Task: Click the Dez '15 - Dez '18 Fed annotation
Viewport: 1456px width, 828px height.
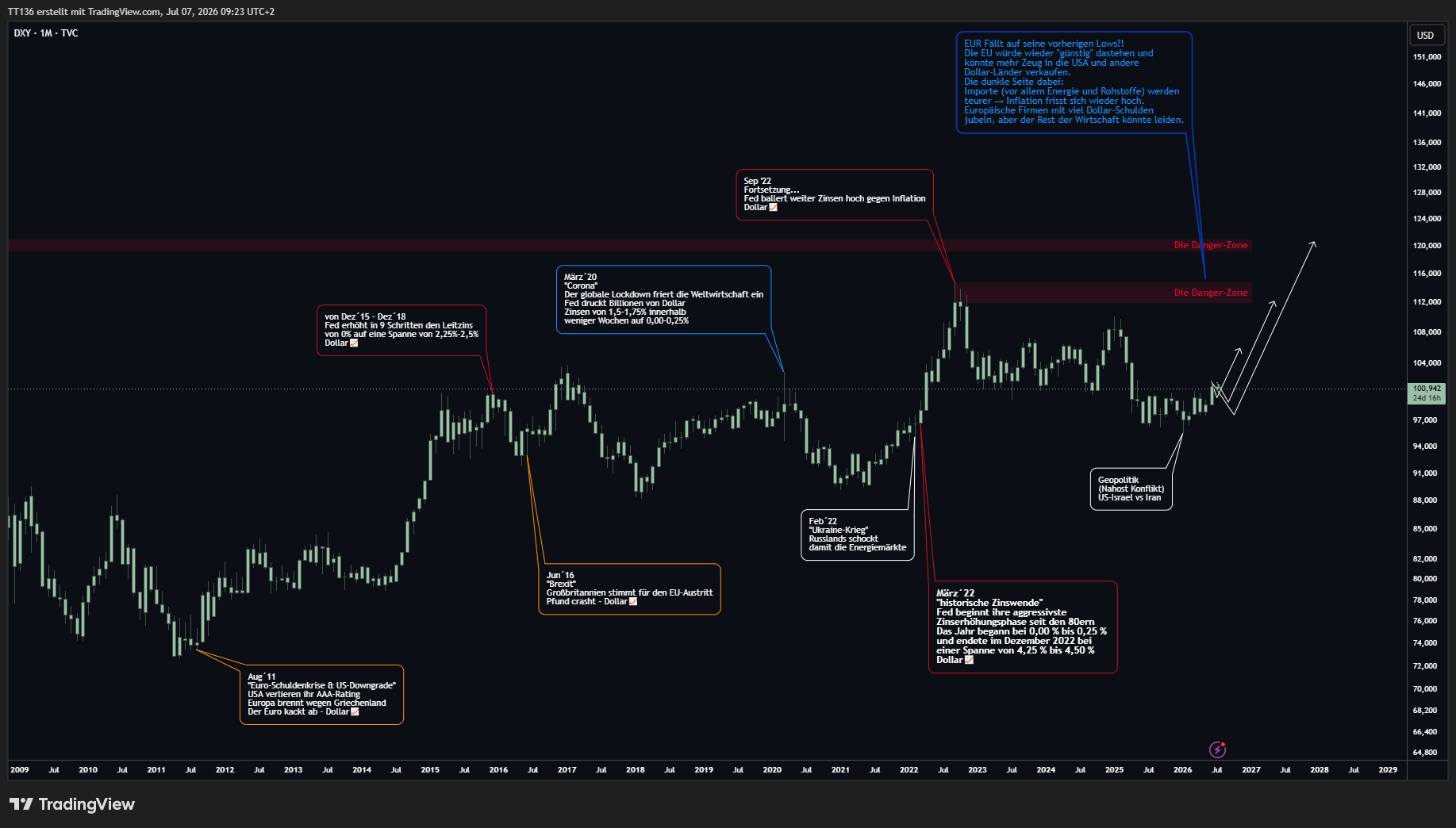Action: point(401,330)
